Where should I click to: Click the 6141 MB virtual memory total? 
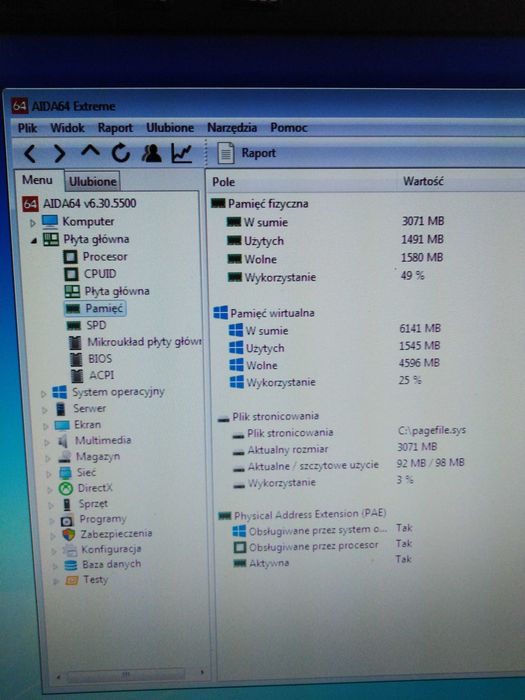point(420,329)
